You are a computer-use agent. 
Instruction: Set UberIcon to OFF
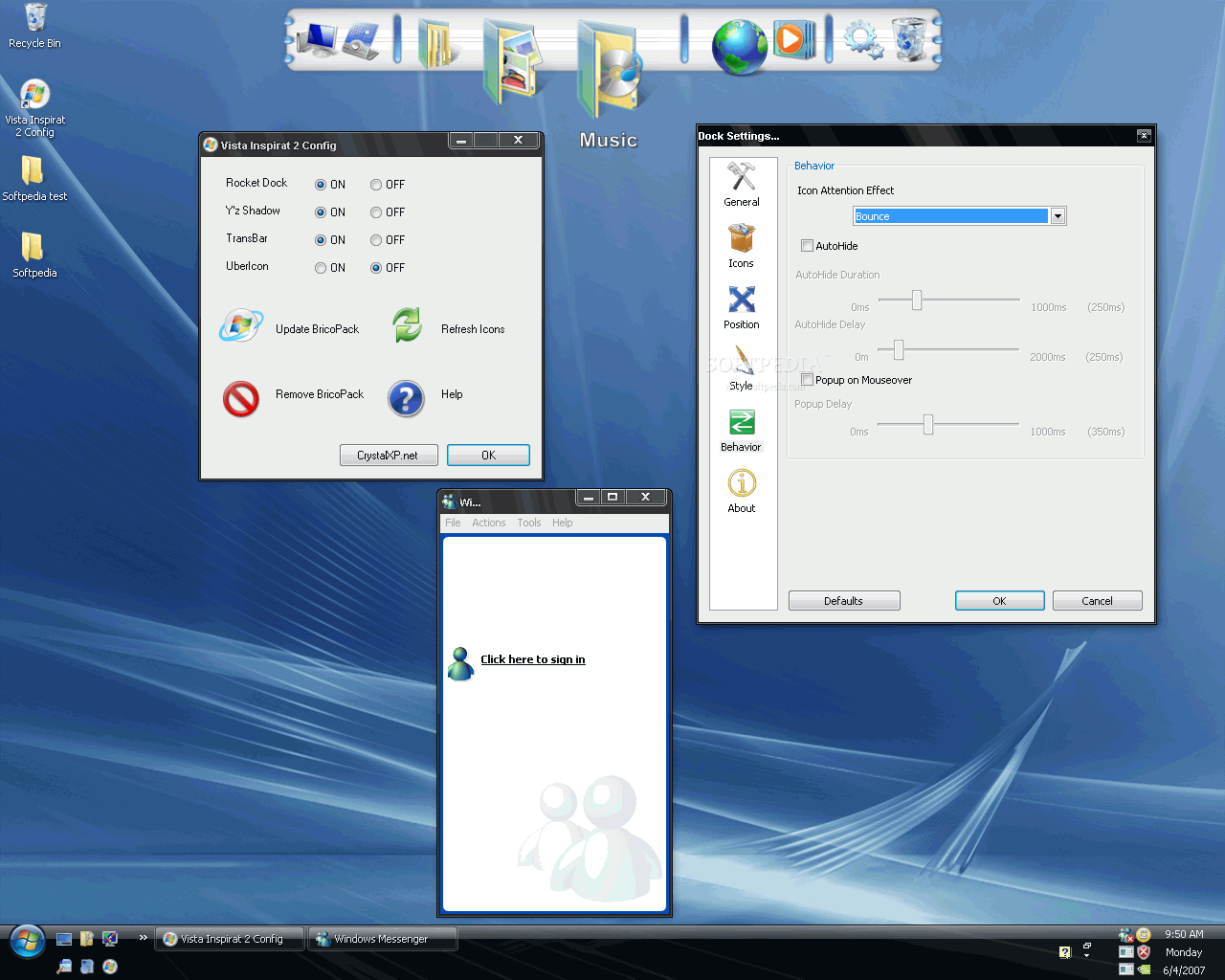pyautogui.click(x=376, y=268)
